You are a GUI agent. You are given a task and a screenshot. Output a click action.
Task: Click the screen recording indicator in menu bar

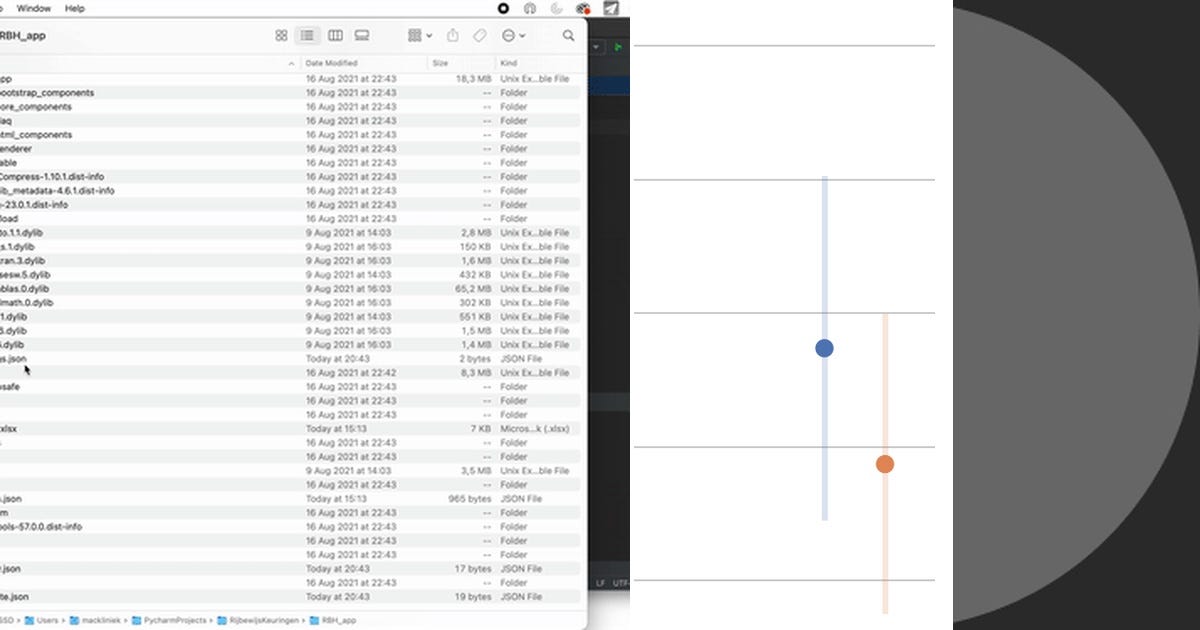click(503, 9)
